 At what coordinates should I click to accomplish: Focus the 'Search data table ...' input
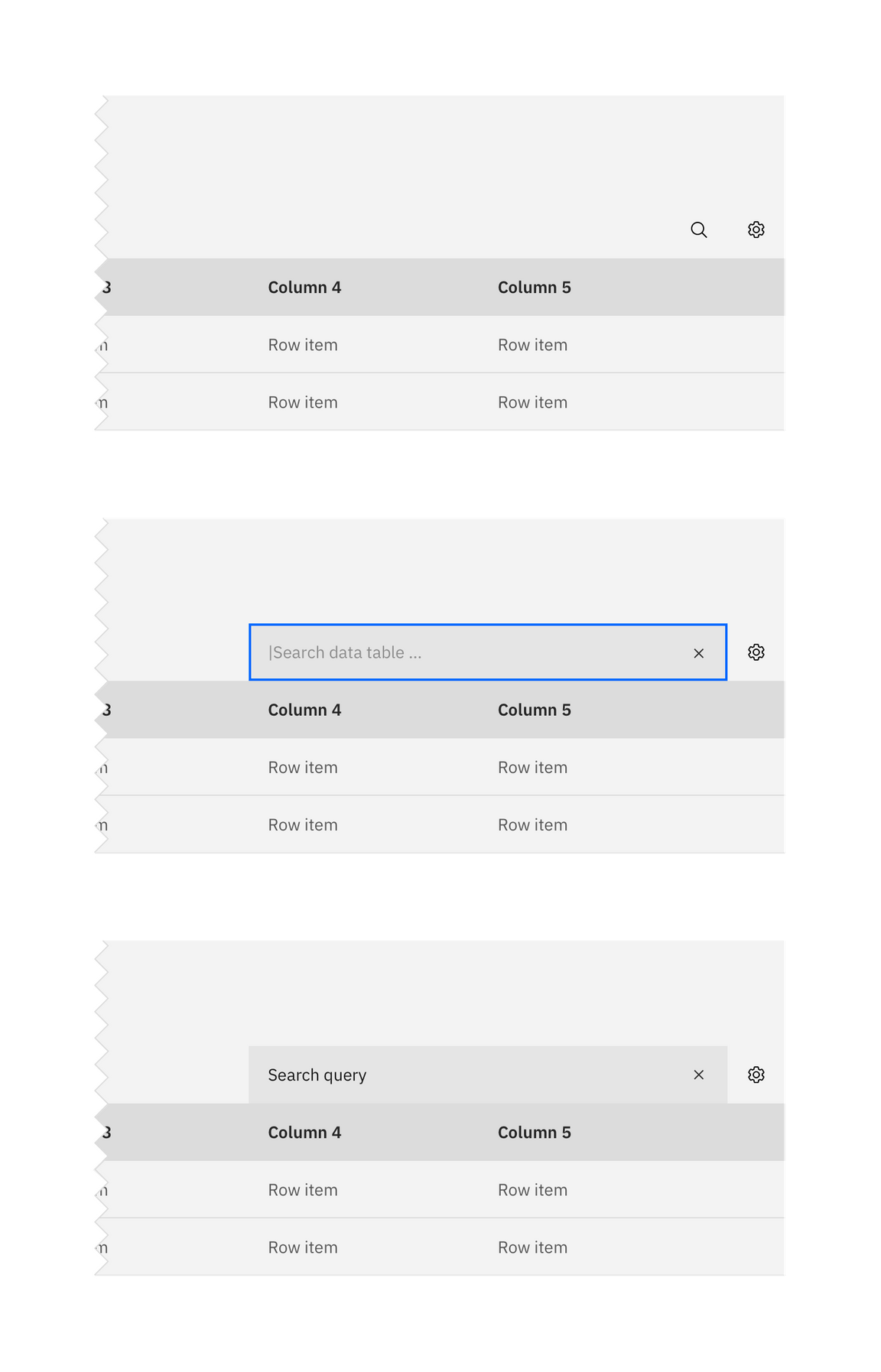pyautogui.click(x=488, y=652)
